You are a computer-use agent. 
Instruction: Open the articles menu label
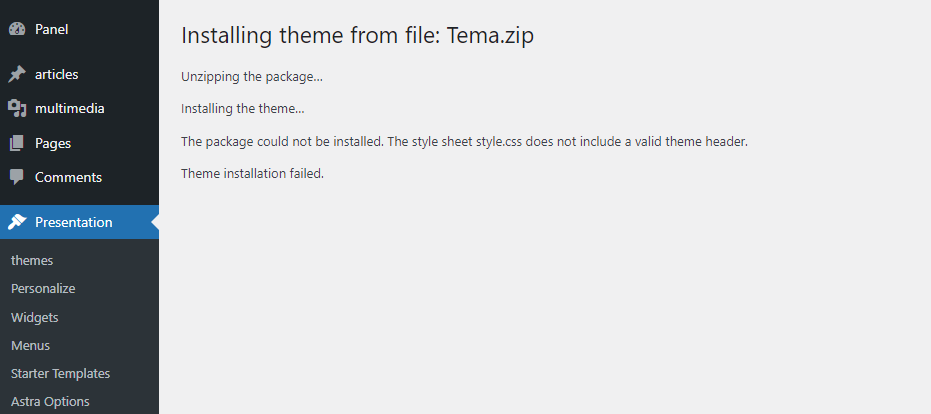tap(56, 74)
